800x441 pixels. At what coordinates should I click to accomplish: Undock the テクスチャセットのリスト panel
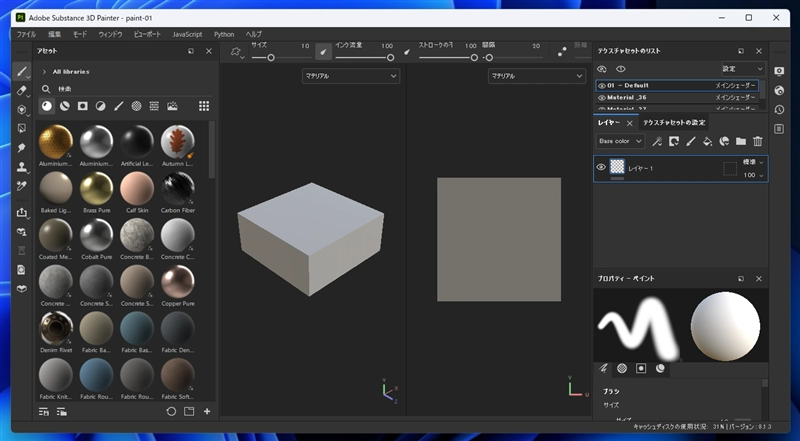(x=741, y=51)
